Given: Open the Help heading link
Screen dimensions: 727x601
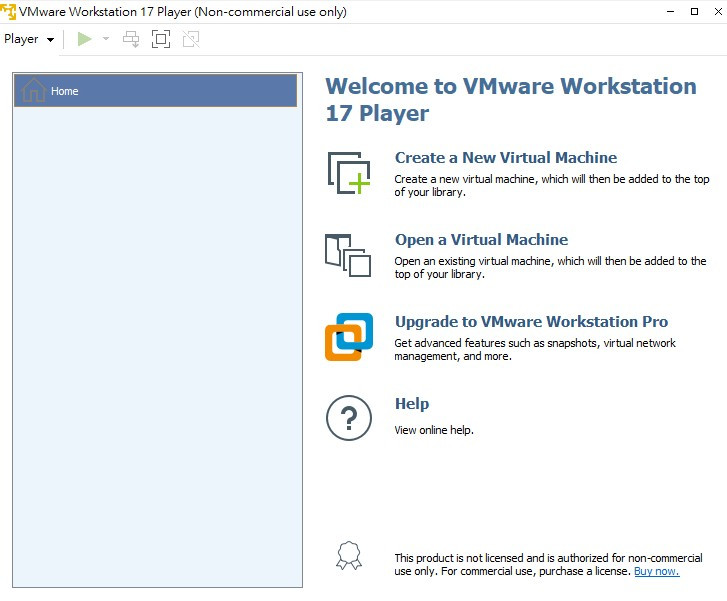Looking at the screenshot, I should coord(412,404).
